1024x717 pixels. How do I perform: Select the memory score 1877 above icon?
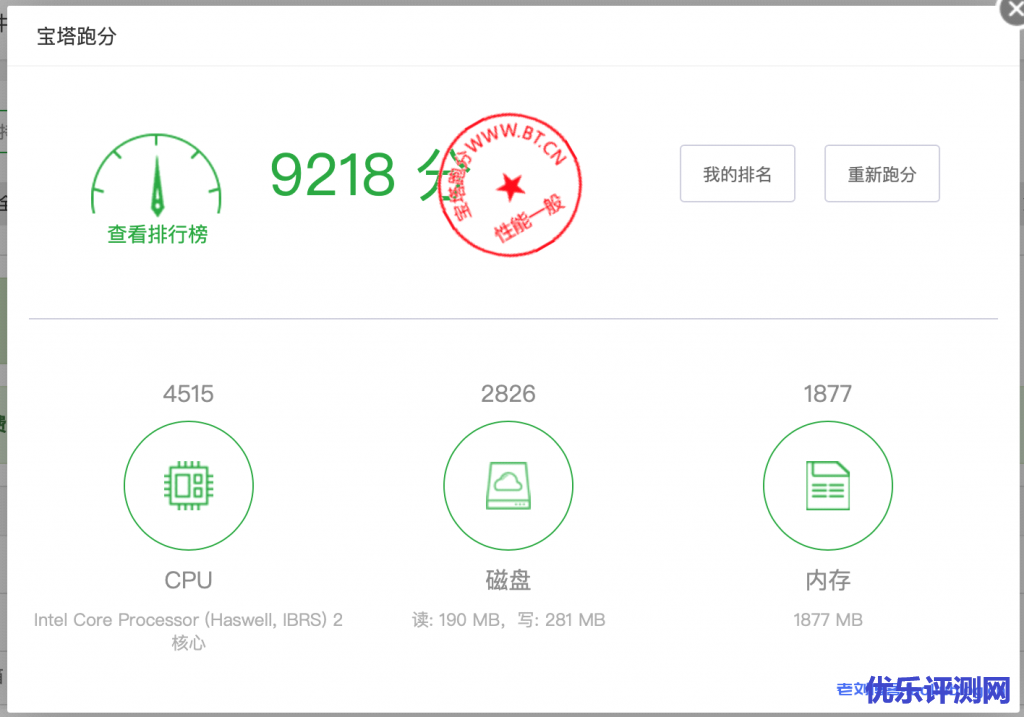pyautogui.click(x=827, y=394)
